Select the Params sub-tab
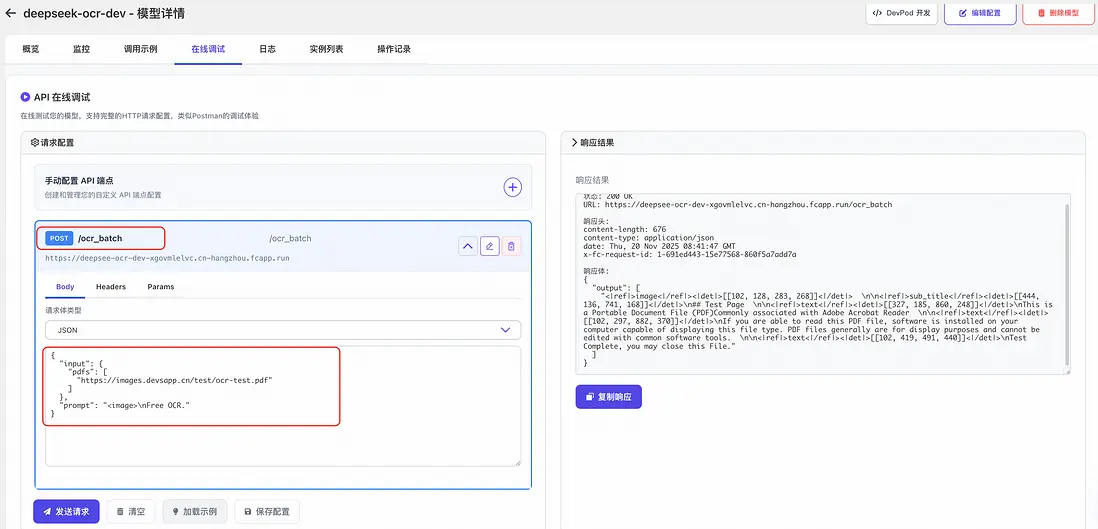Image resolution: width=1098 pixels, height=529 pixels. [160, 287]
